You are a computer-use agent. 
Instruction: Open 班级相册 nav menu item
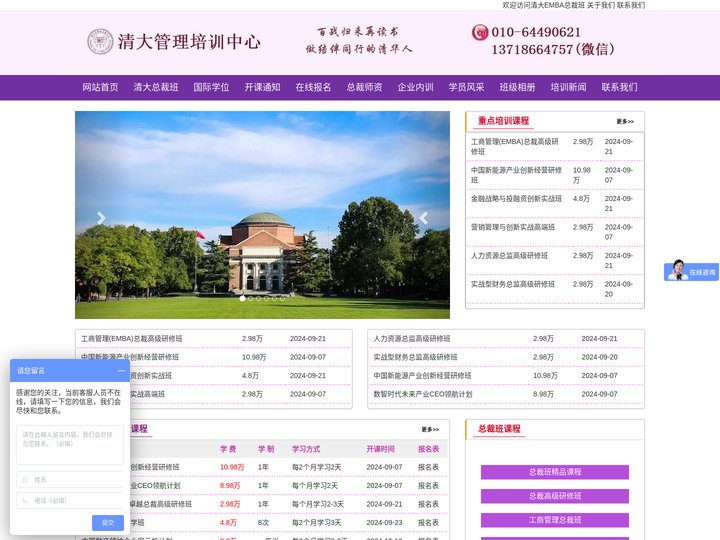(x=517, y=87)
